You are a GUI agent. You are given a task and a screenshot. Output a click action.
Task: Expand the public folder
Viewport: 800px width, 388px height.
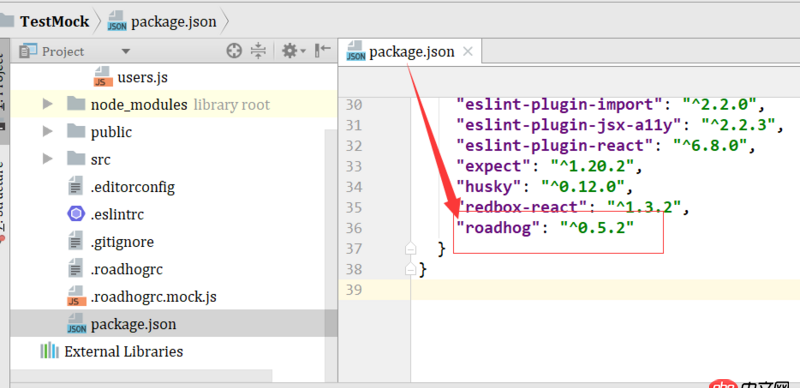click(x=47, y=132)
